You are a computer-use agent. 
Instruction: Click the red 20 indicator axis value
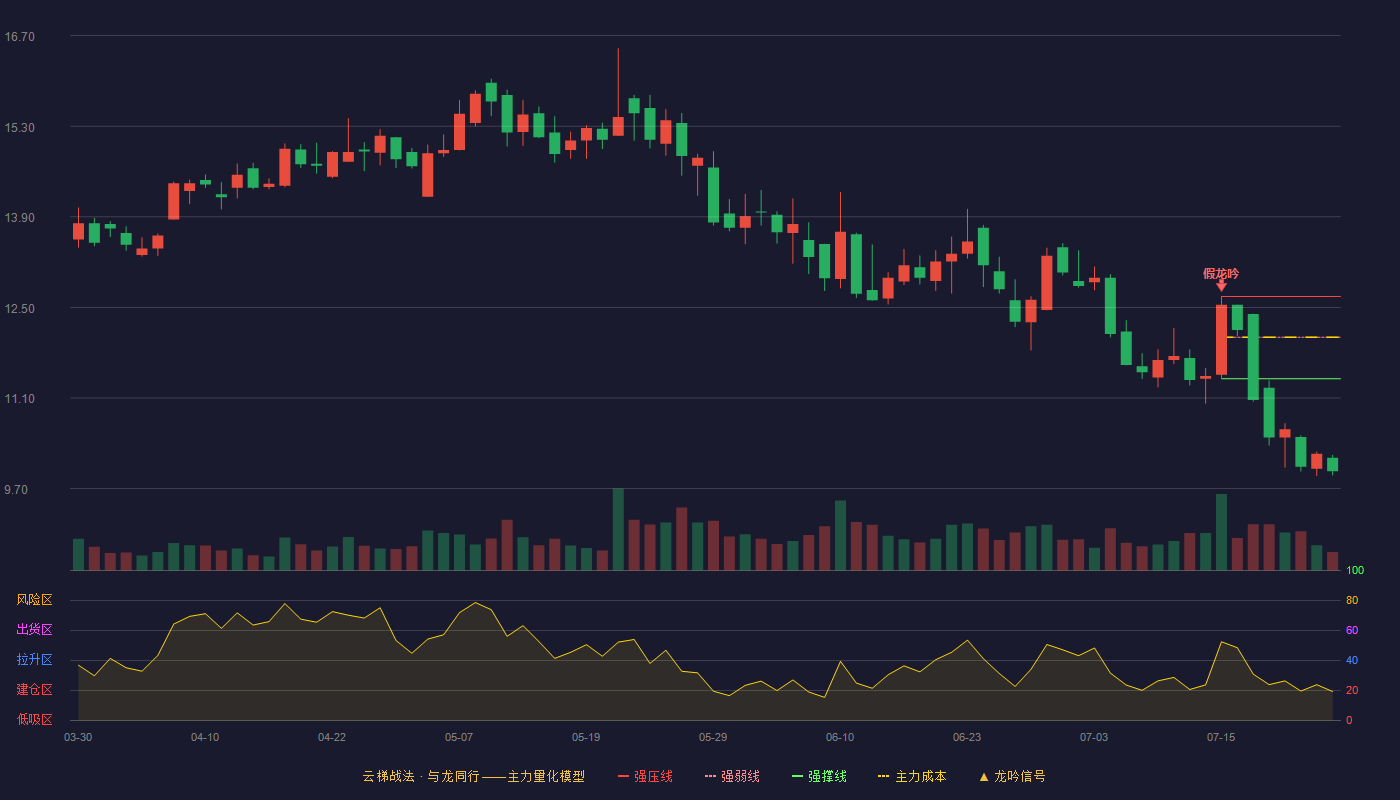[1352, 690]
